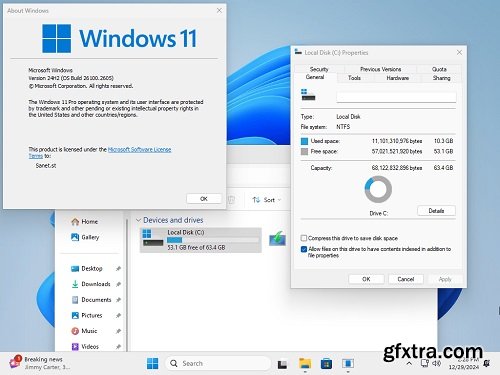Click the 'NTFS' file system value

coord(343,127)
